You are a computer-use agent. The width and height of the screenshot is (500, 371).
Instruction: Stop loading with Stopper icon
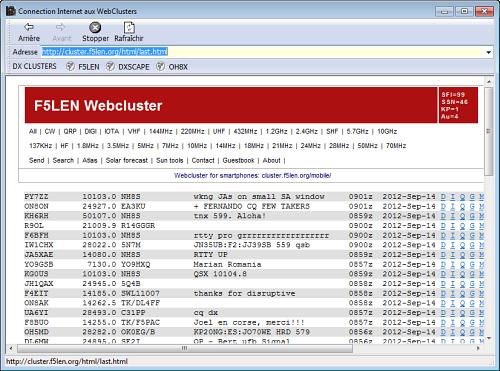coord(95,32)
